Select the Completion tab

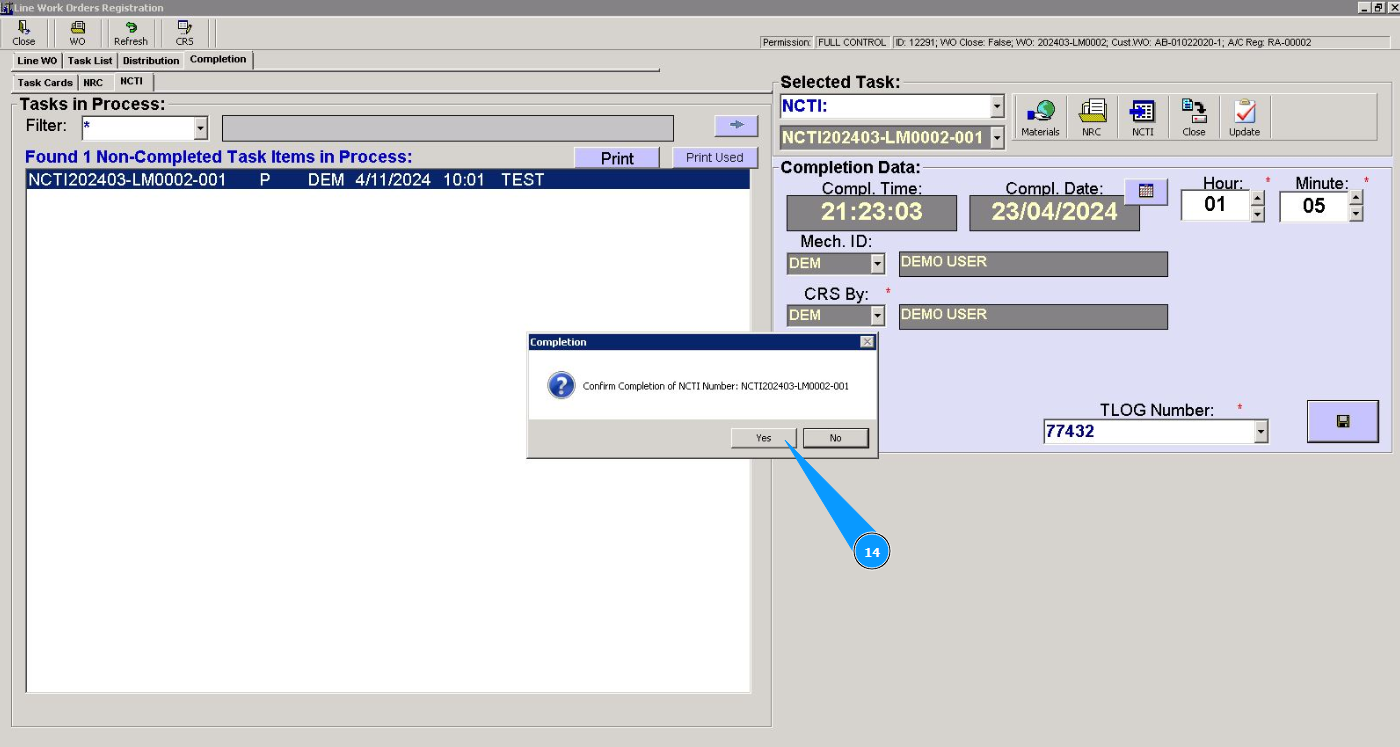click(218, 60)
